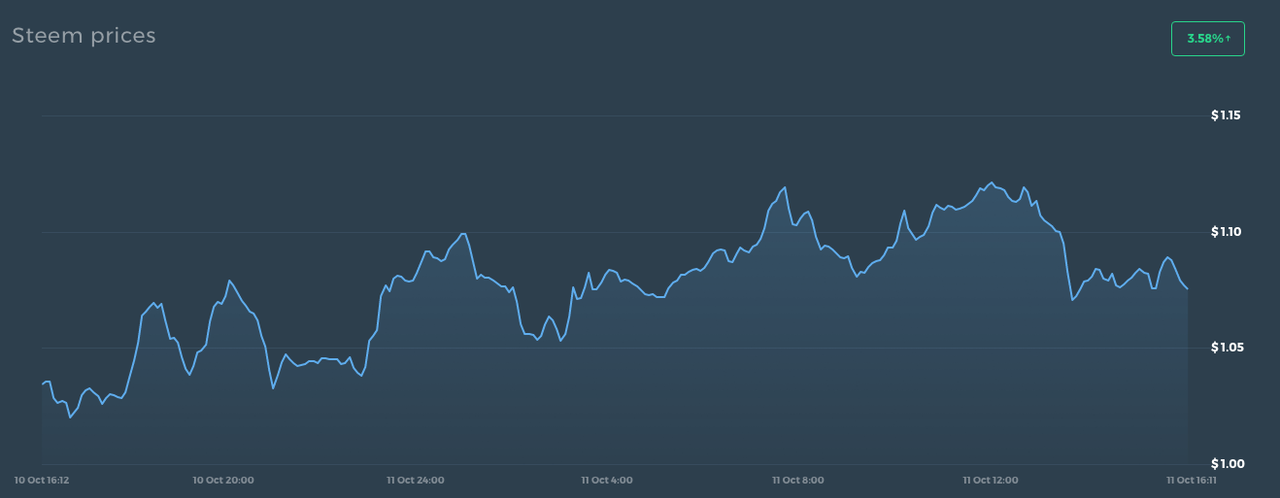Click the $1.00 price axis label
Screen dimensions: 1280x498
tap(1225, 464)
